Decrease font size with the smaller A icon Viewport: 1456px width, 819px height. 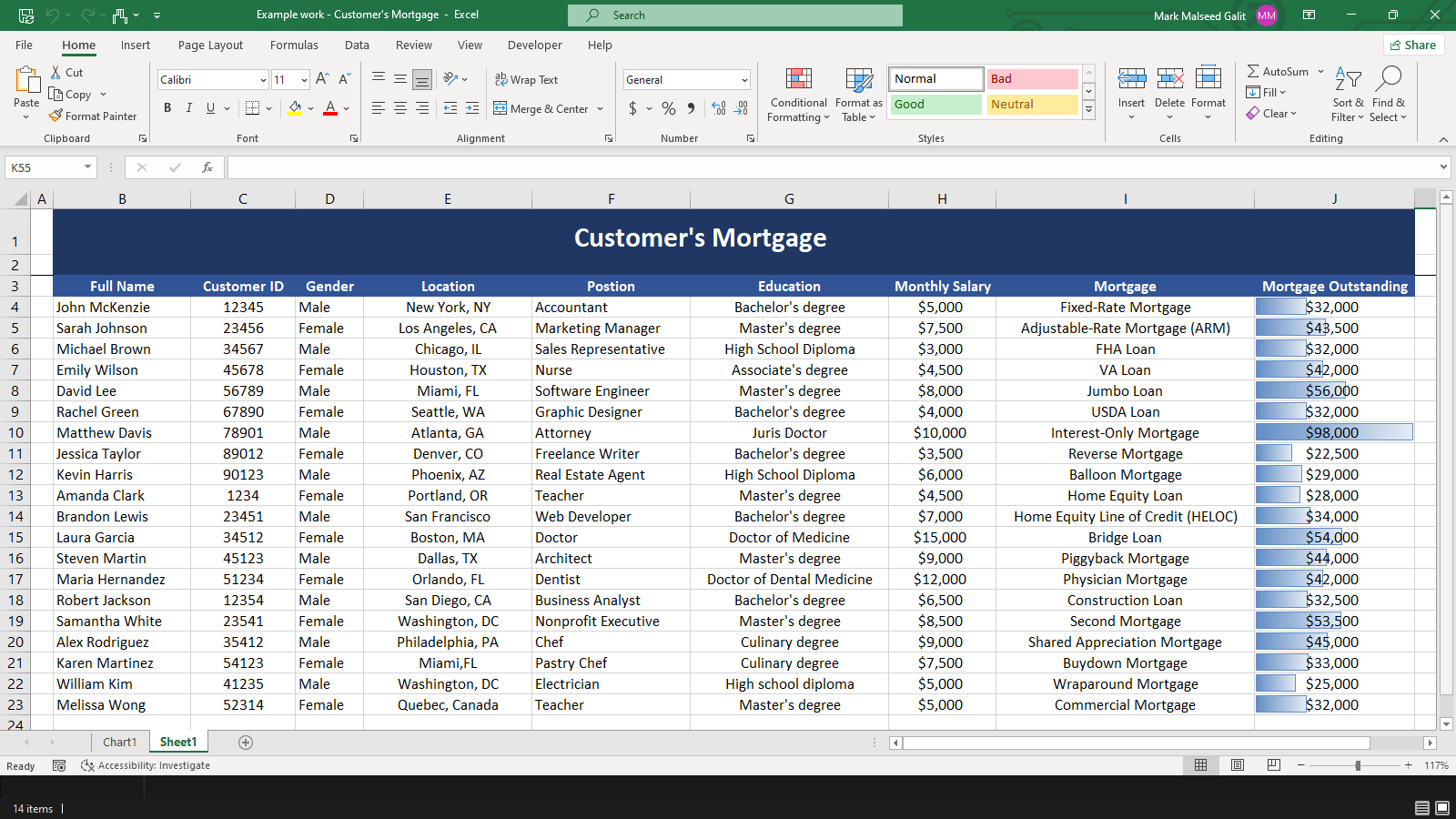345,79
